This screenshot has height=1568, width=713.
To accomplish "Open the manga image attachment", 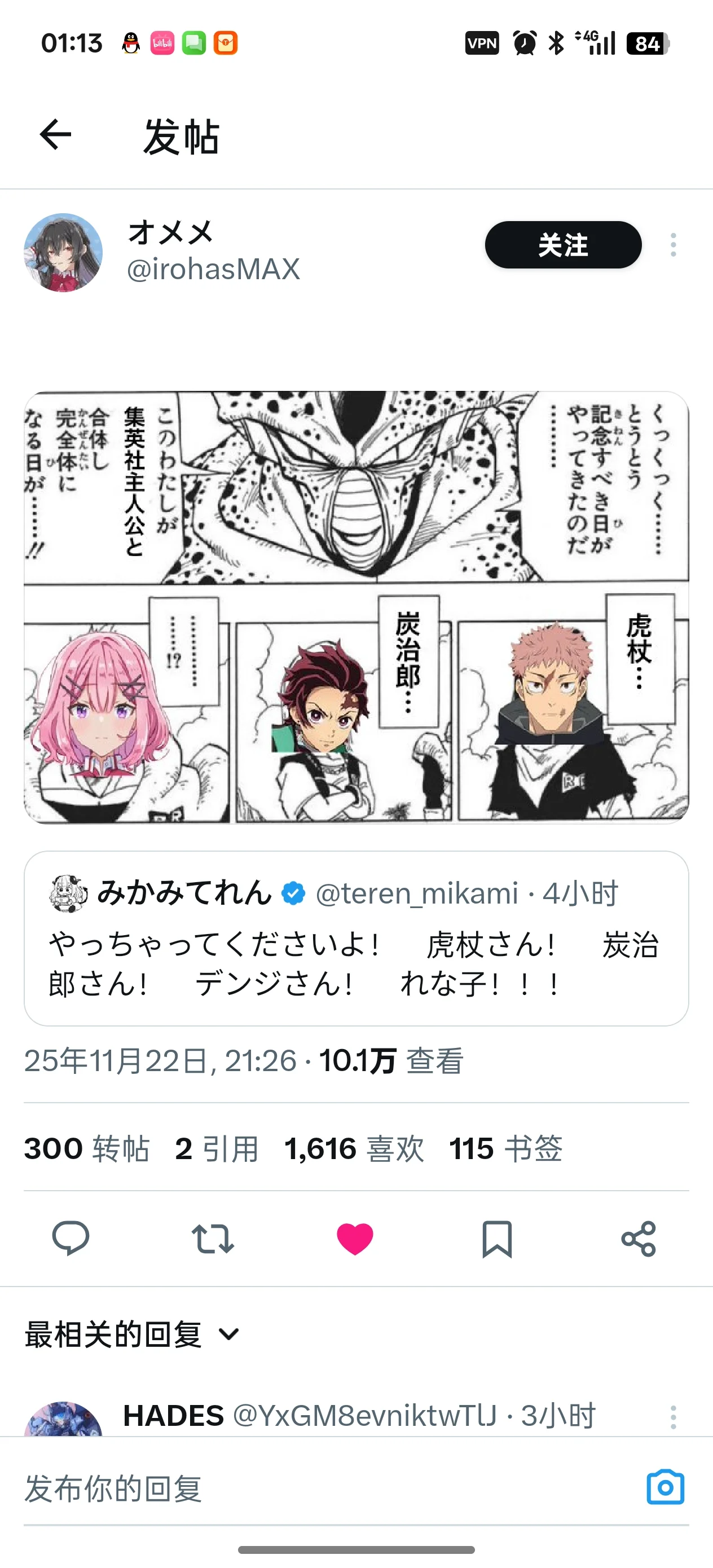I will point(356,607).
